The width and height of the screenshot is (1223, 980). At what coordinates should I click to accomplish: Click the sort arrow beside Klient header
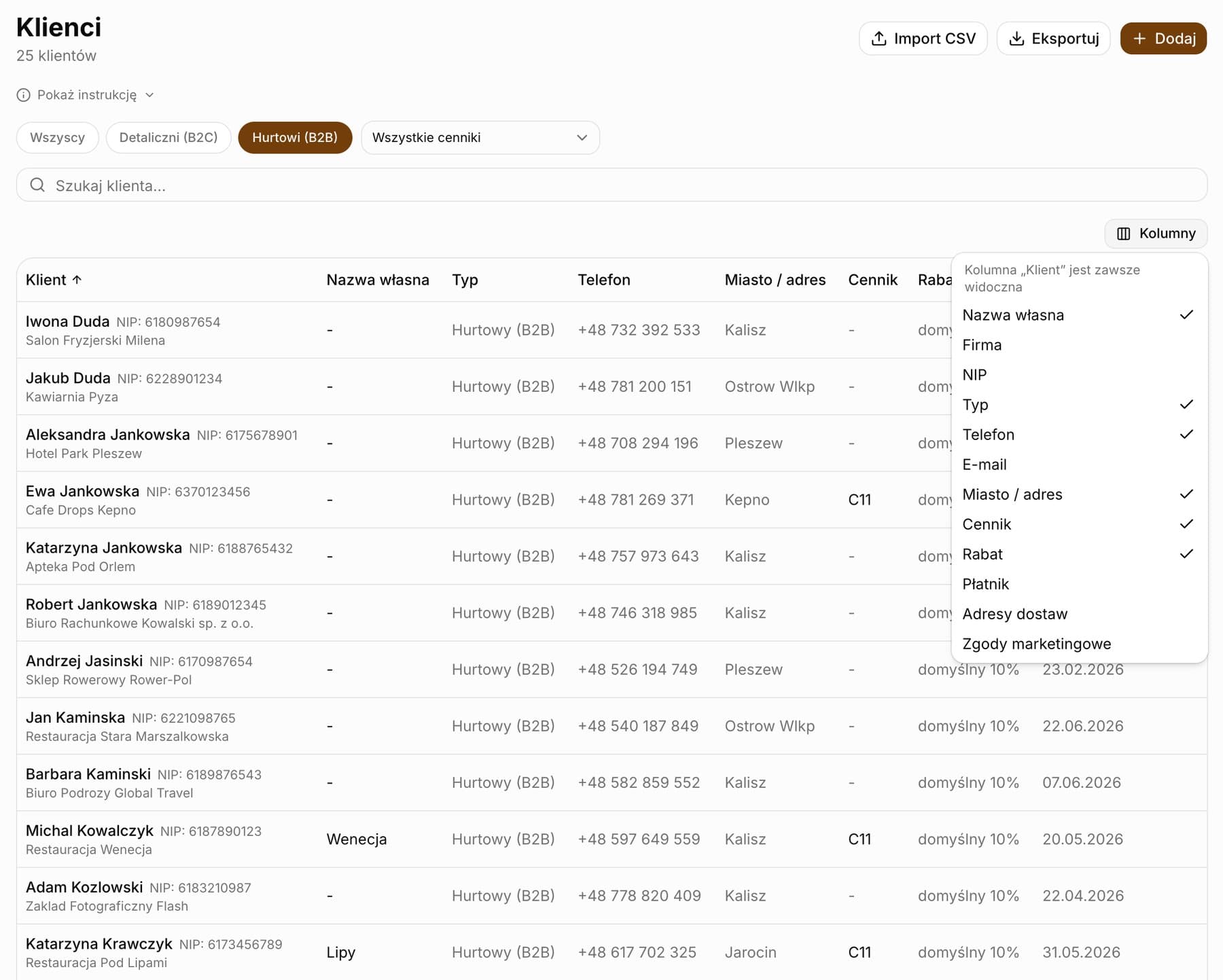tap(77, 280)
